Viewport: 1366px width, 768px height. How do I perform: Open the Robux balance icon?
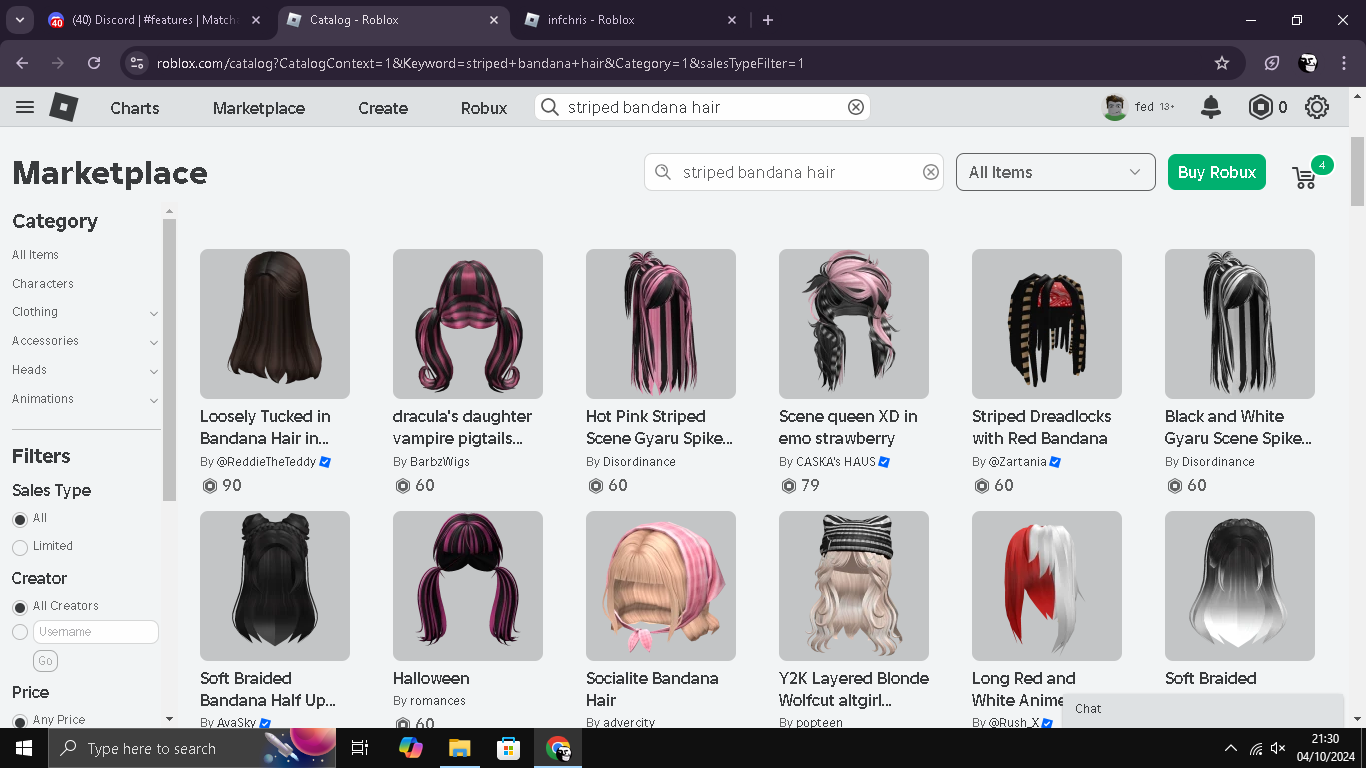point(1261,107)
